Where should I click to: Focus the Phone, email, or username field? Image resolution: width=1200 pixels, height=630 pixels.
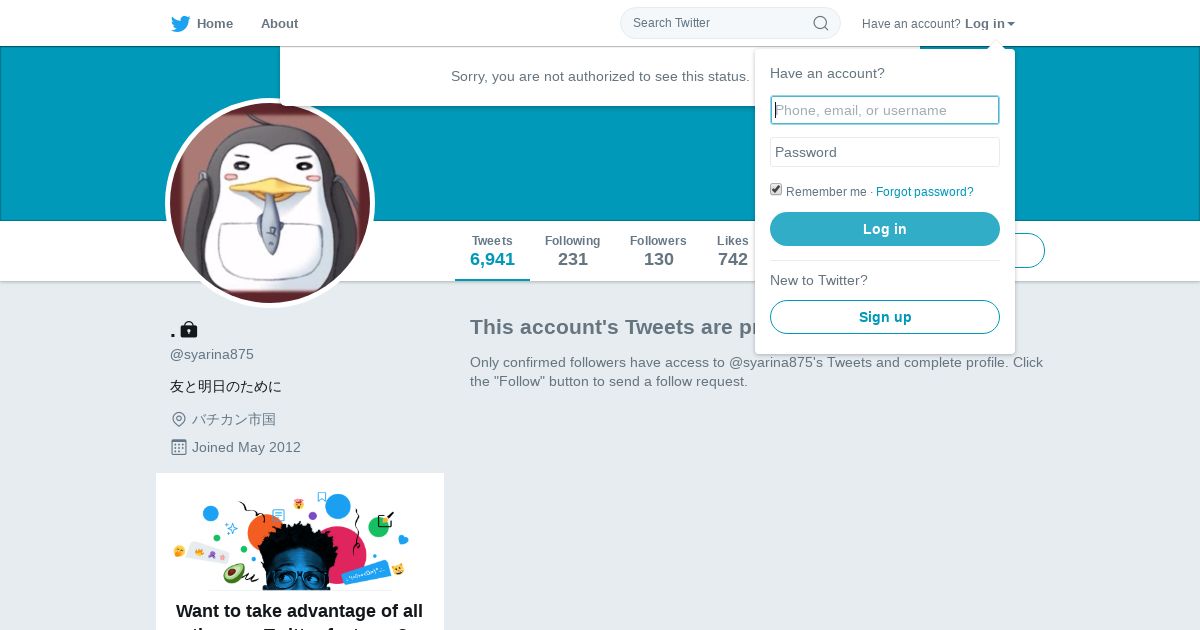point(885,110)
